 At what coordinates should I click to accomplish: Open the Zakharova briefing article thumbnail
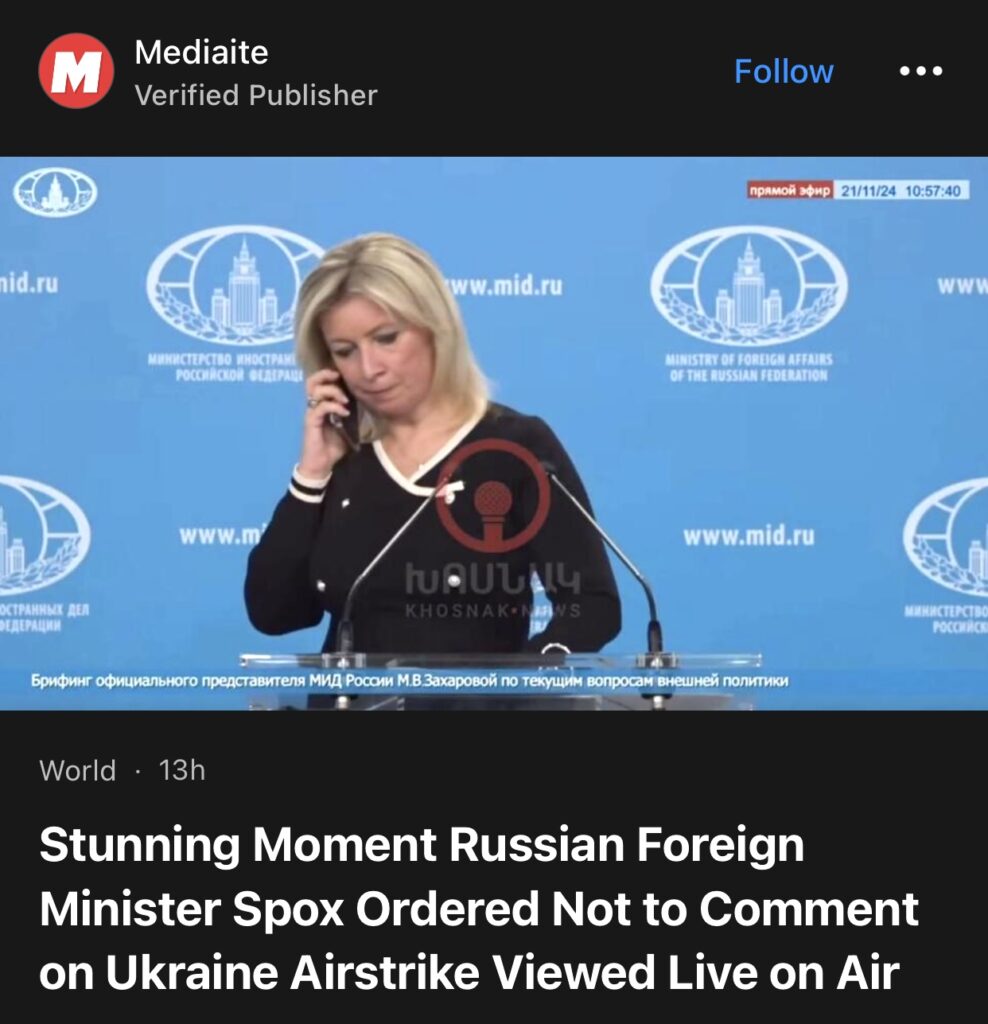pyautogui.click(x=494, y=433)
